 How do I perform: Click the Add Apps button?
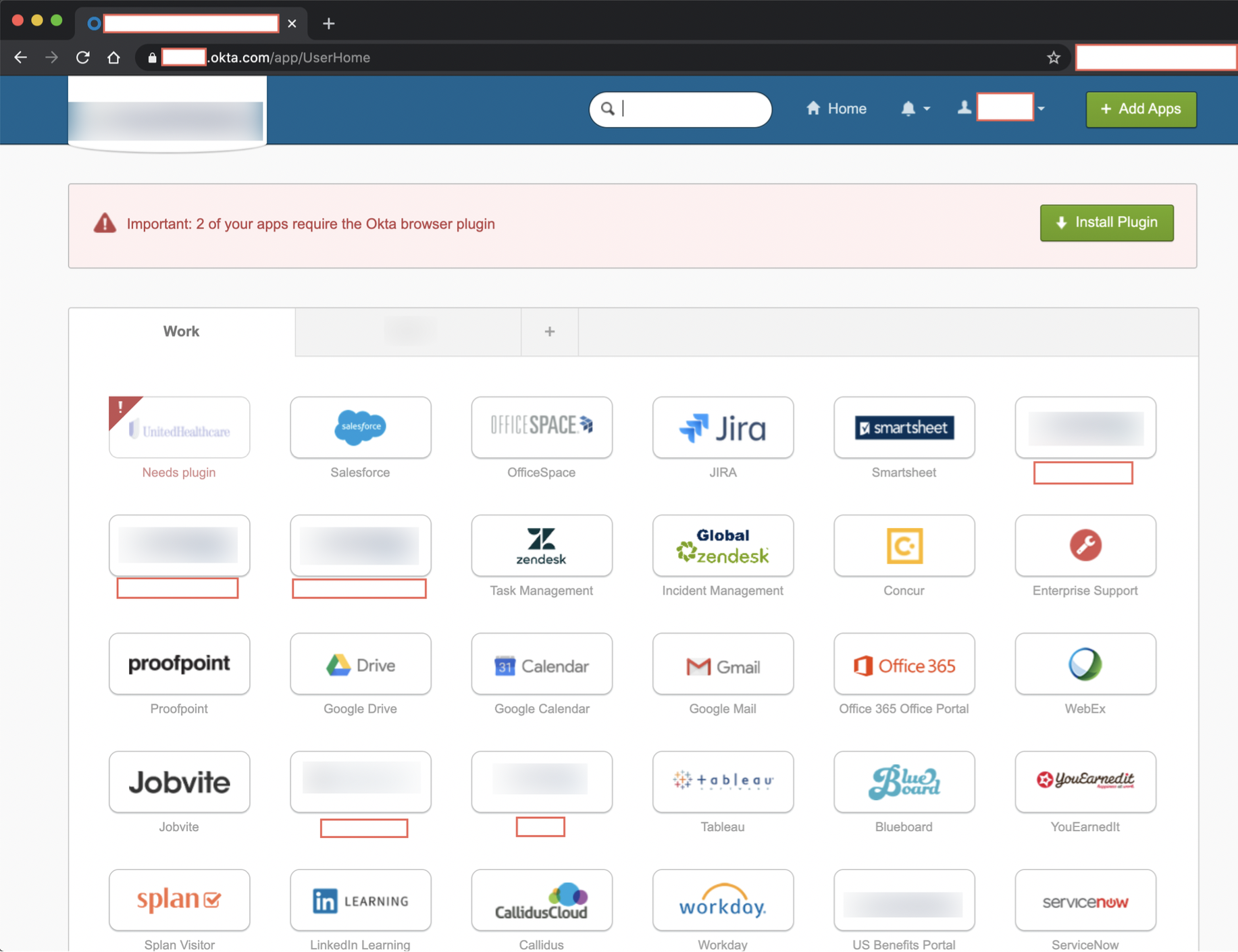[1141, 109]
